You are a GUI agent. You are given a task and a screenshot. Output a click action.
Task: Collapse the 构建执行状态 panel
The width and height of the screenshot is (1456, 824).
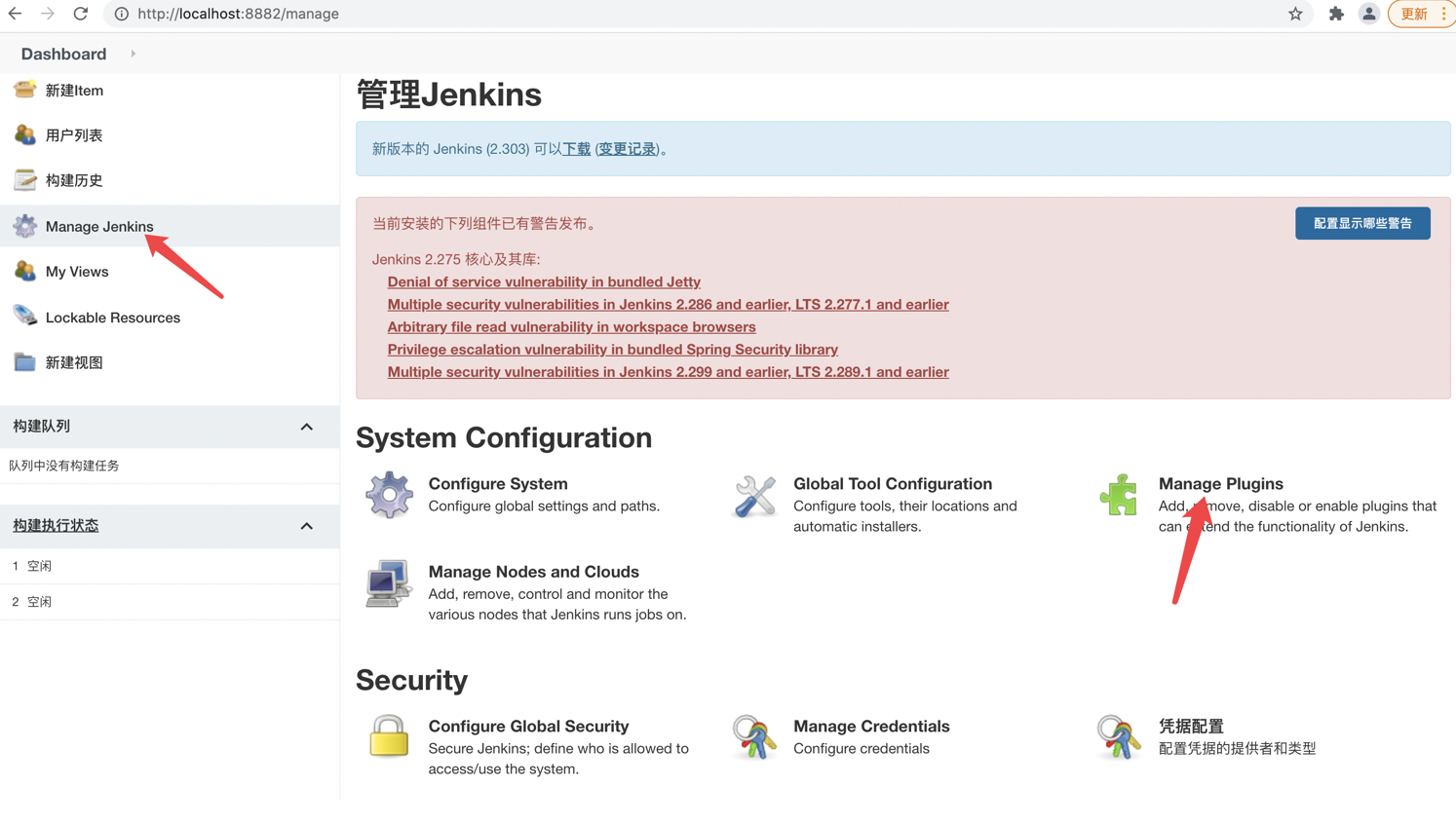[x=307, y=526]
